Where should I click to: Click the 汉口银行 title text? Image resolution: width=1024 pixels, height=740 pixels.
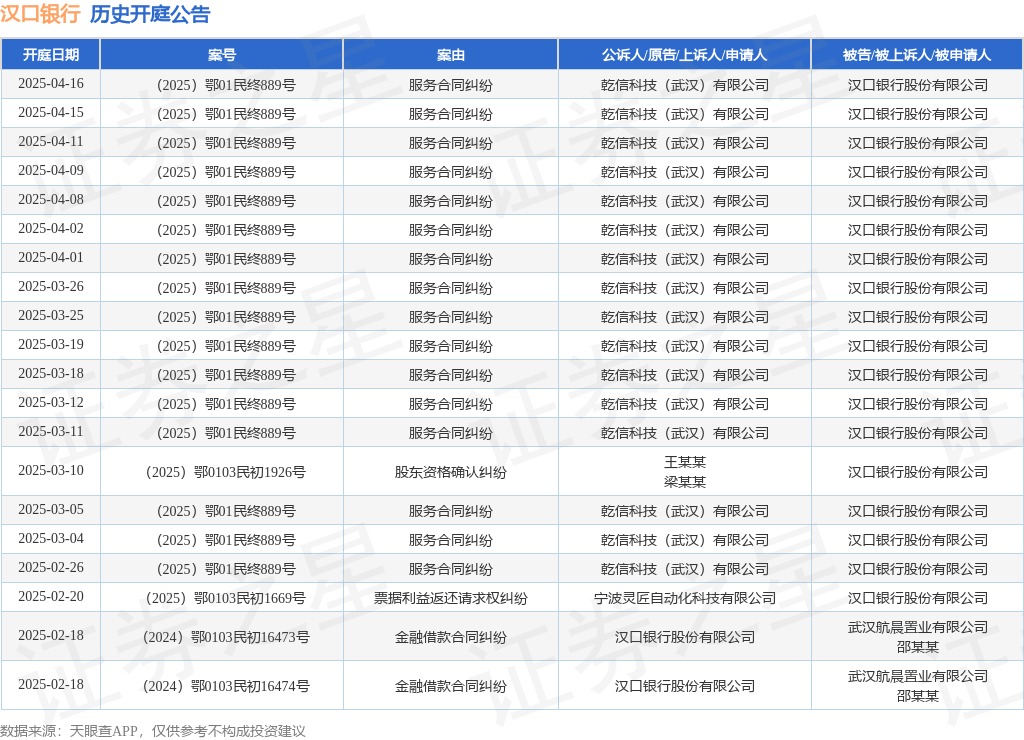pyautogui.click(x=40, y=14)
